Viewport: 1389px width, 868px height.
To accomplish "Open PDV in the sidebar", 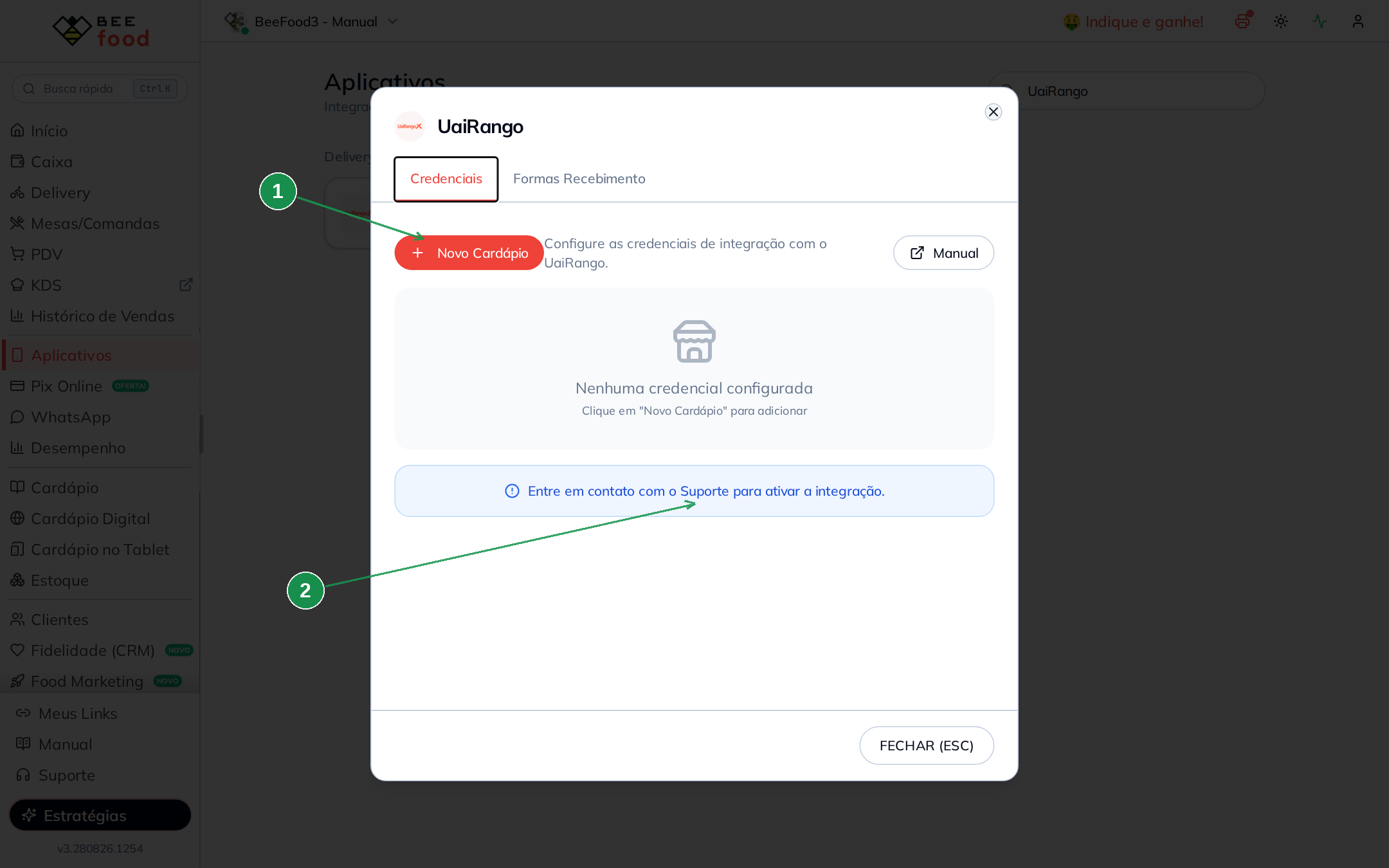I will [100, 254].
